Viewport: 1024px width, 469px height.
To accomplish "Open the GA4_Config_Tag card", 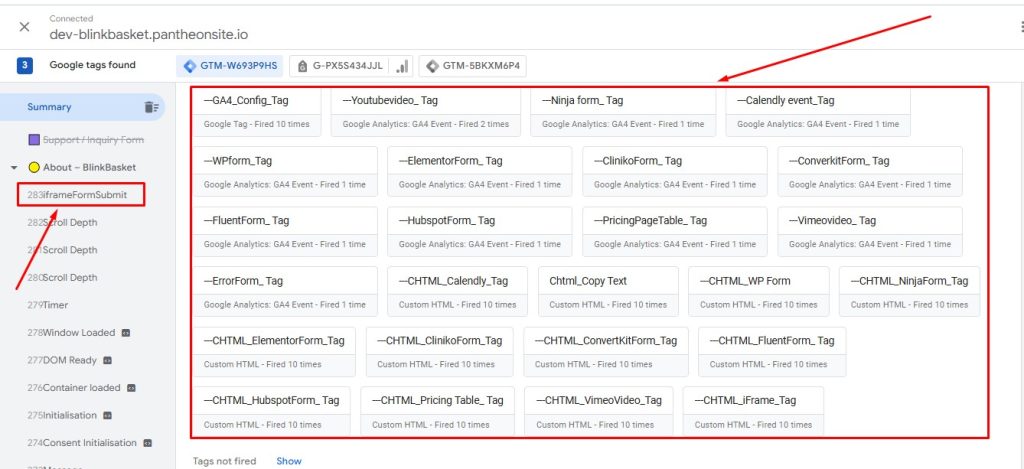I will [x=256, y=110].
